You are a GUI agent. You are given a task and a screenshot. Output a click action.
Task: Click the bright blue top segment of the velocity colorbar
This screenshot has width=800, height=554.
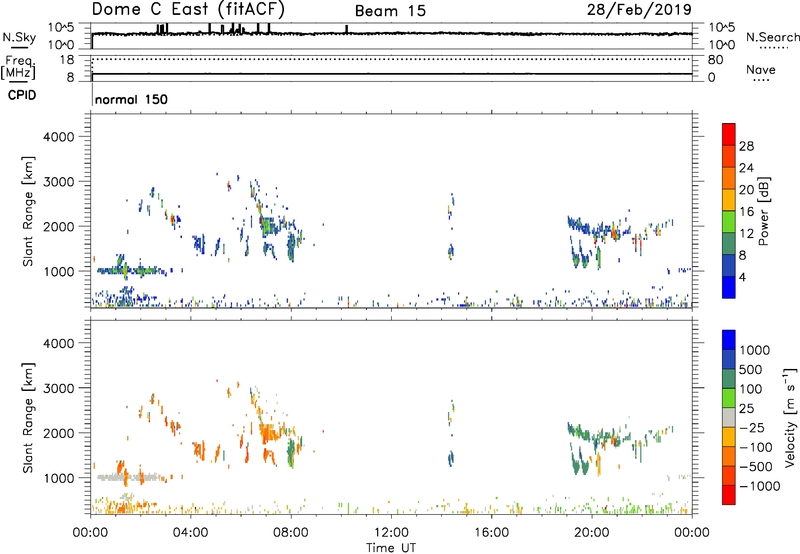click(729, 340)
